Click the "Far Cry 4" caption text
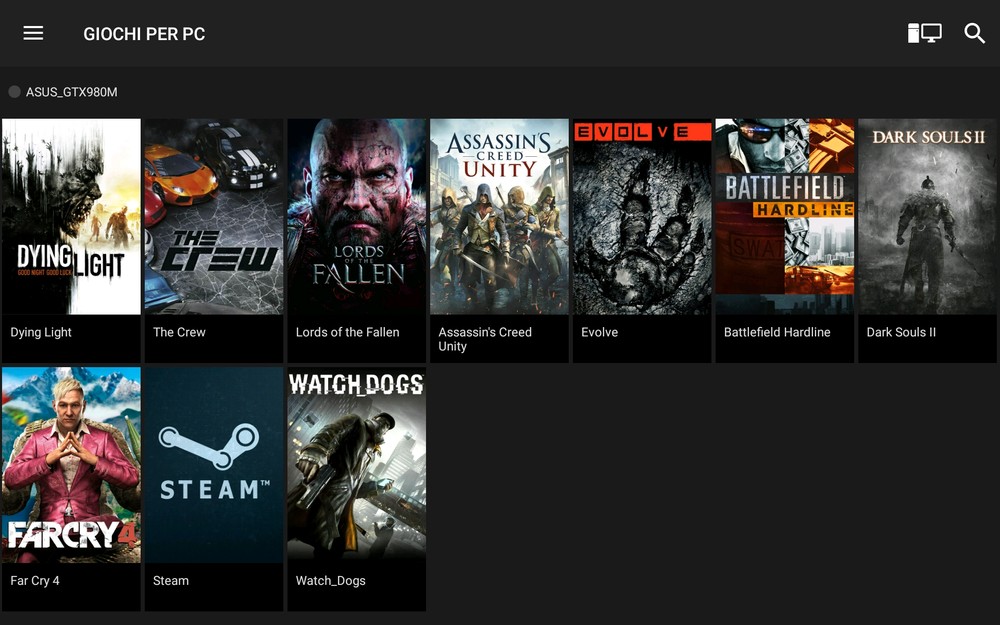1000x625 pixels. (x=35, y=581)
